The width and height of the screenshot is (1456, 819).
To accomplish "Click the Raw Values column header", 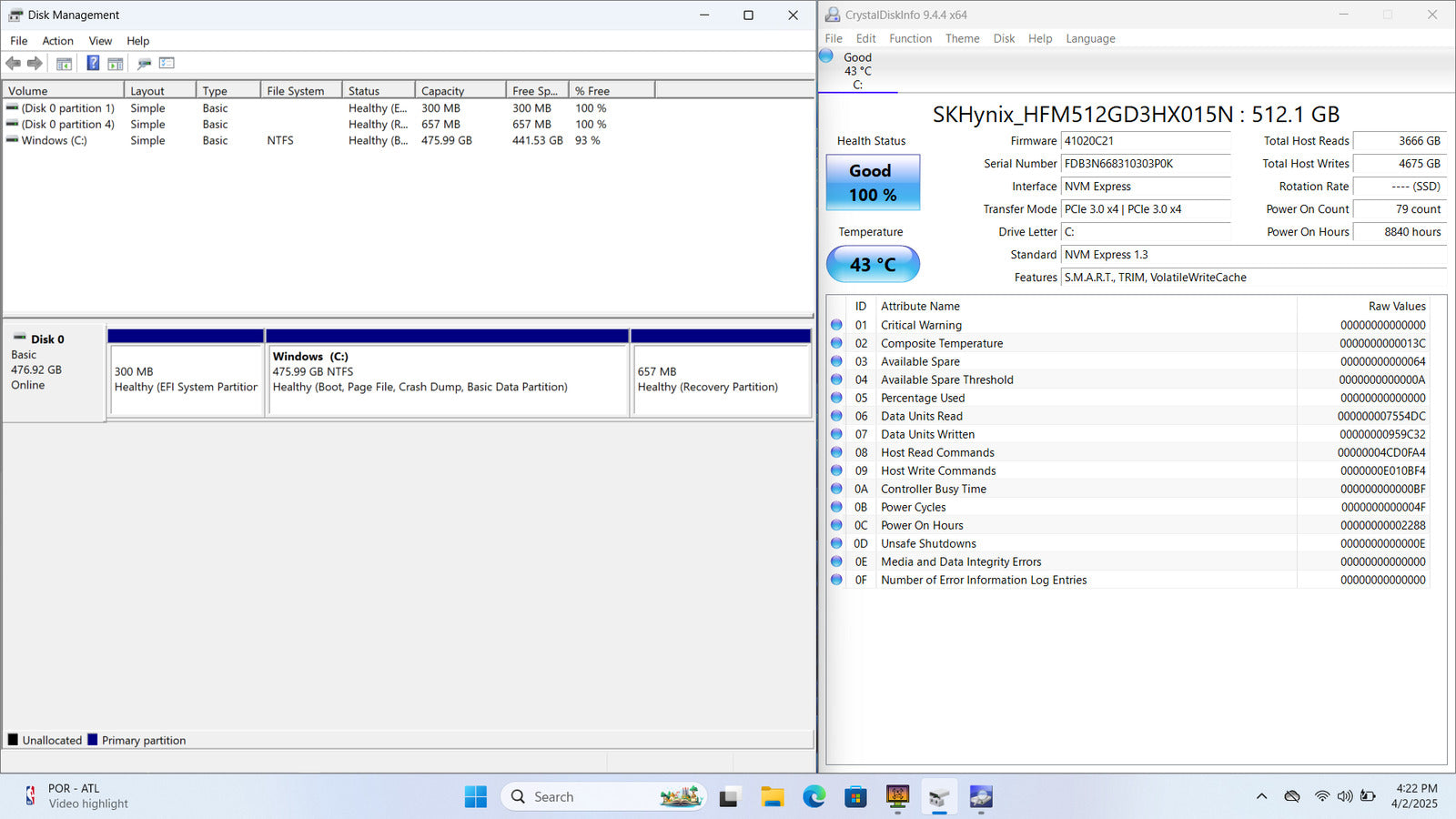I will tap(1363, 307).
